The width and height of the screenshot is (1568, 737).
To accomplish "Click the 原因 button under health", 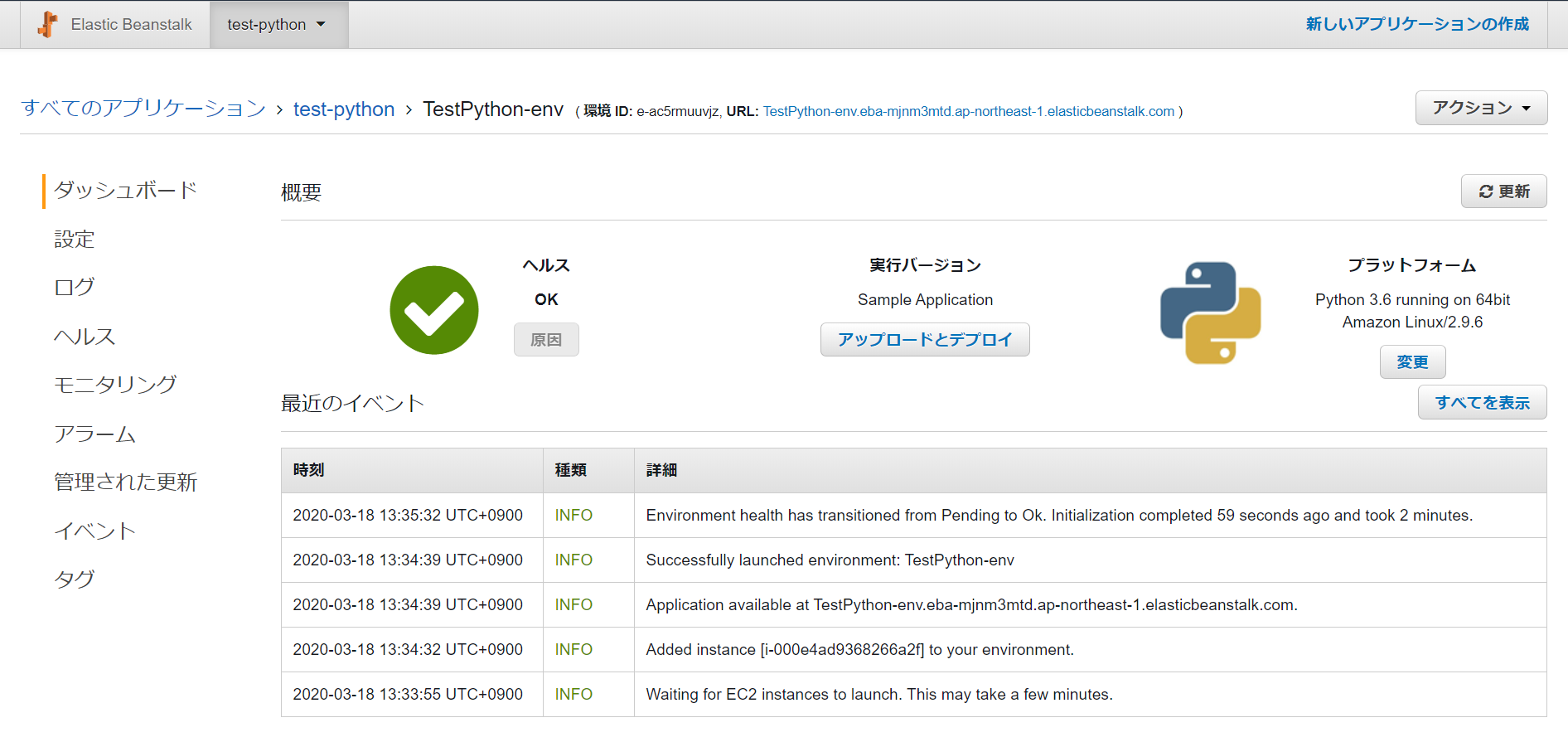I will tap(546, 340).
